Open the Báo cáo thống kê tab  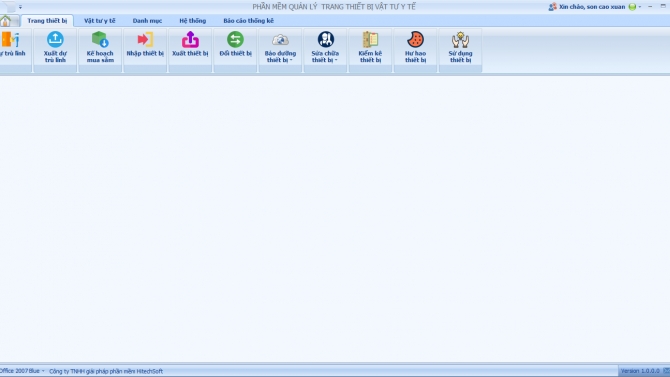tap(248, 21)
